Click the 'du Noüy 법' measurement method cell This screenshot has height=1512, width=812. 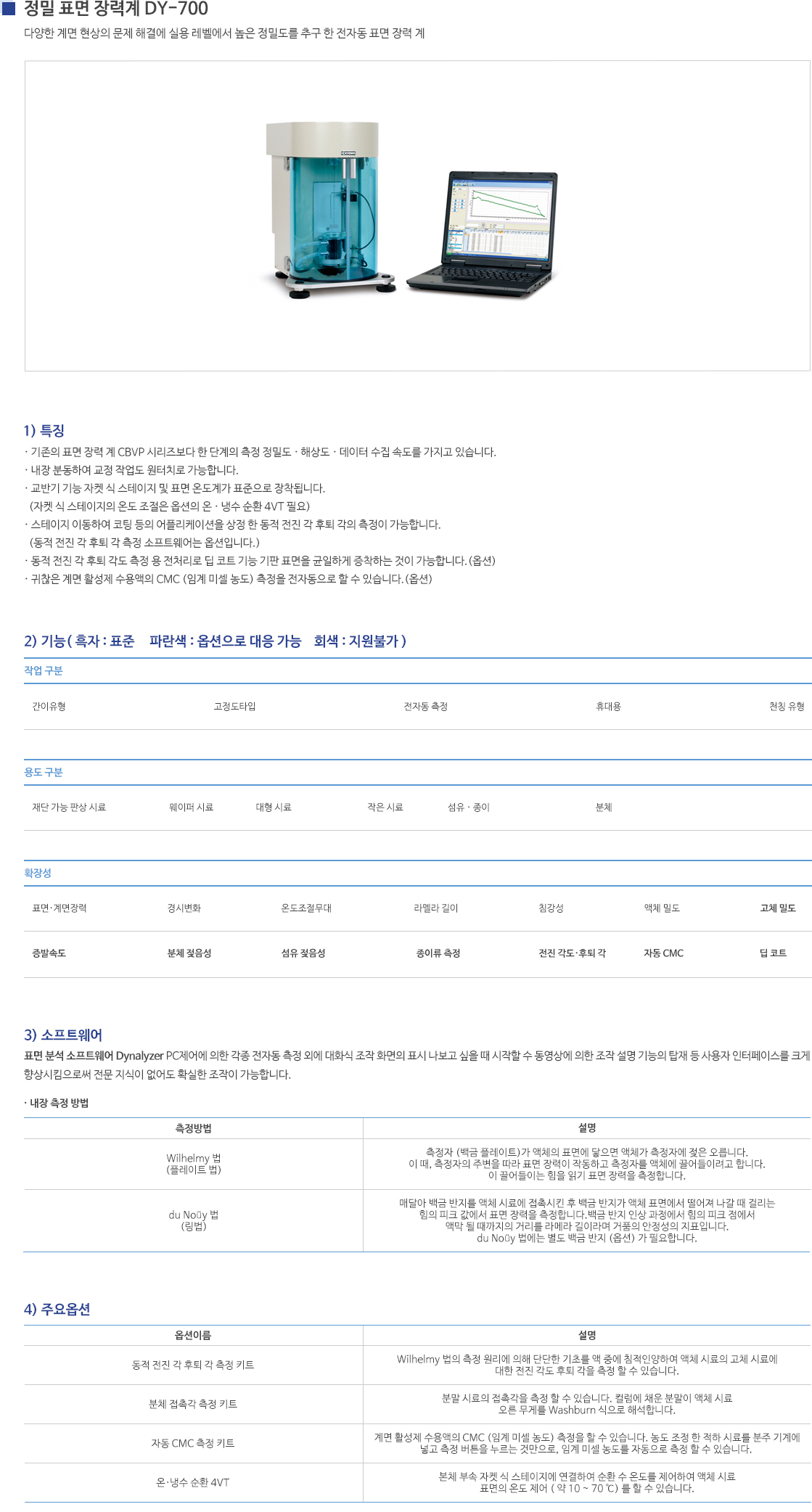tap(194, 1220)
